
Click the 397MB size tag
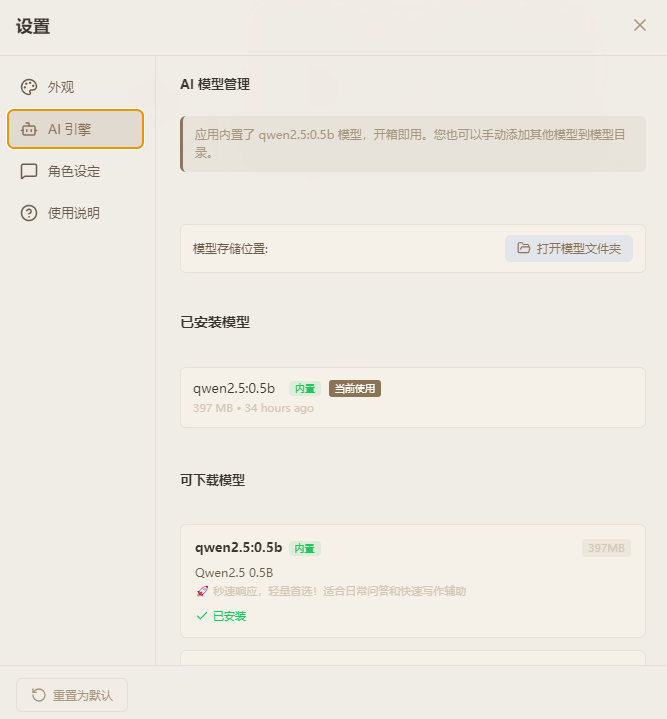pyautogui.click(x=606, y=548)
